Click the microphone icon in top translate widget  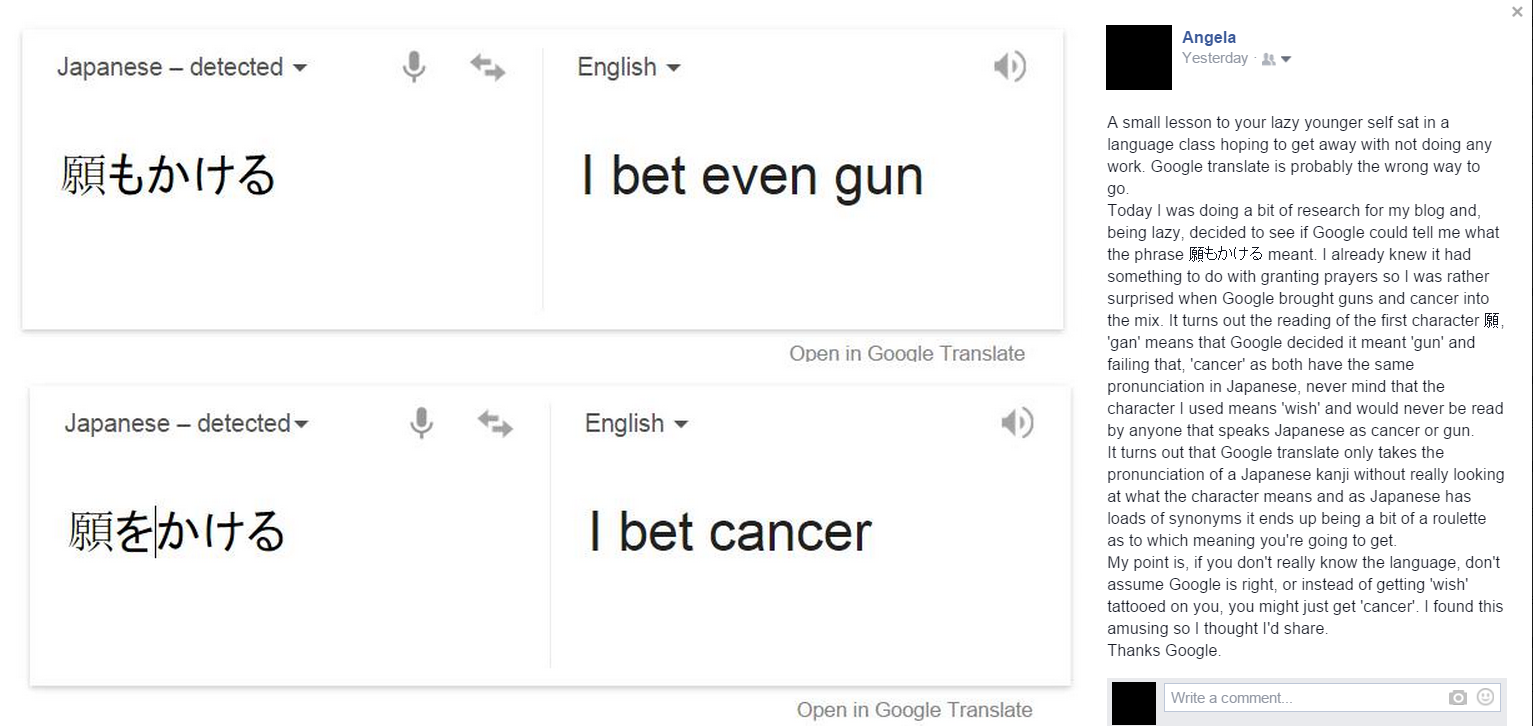414,67
